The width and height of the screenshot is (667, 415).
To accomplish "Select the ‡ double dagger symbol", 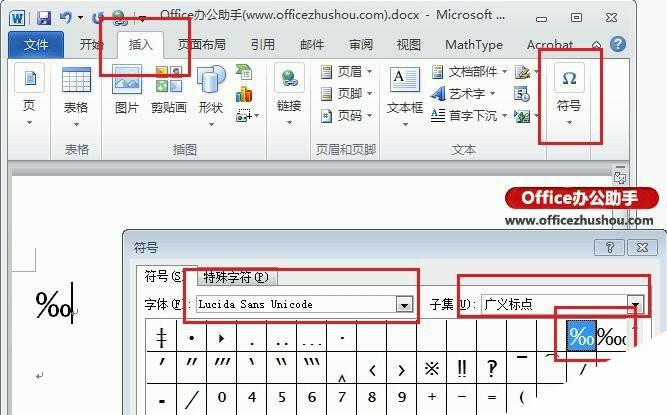I will 162,336.
